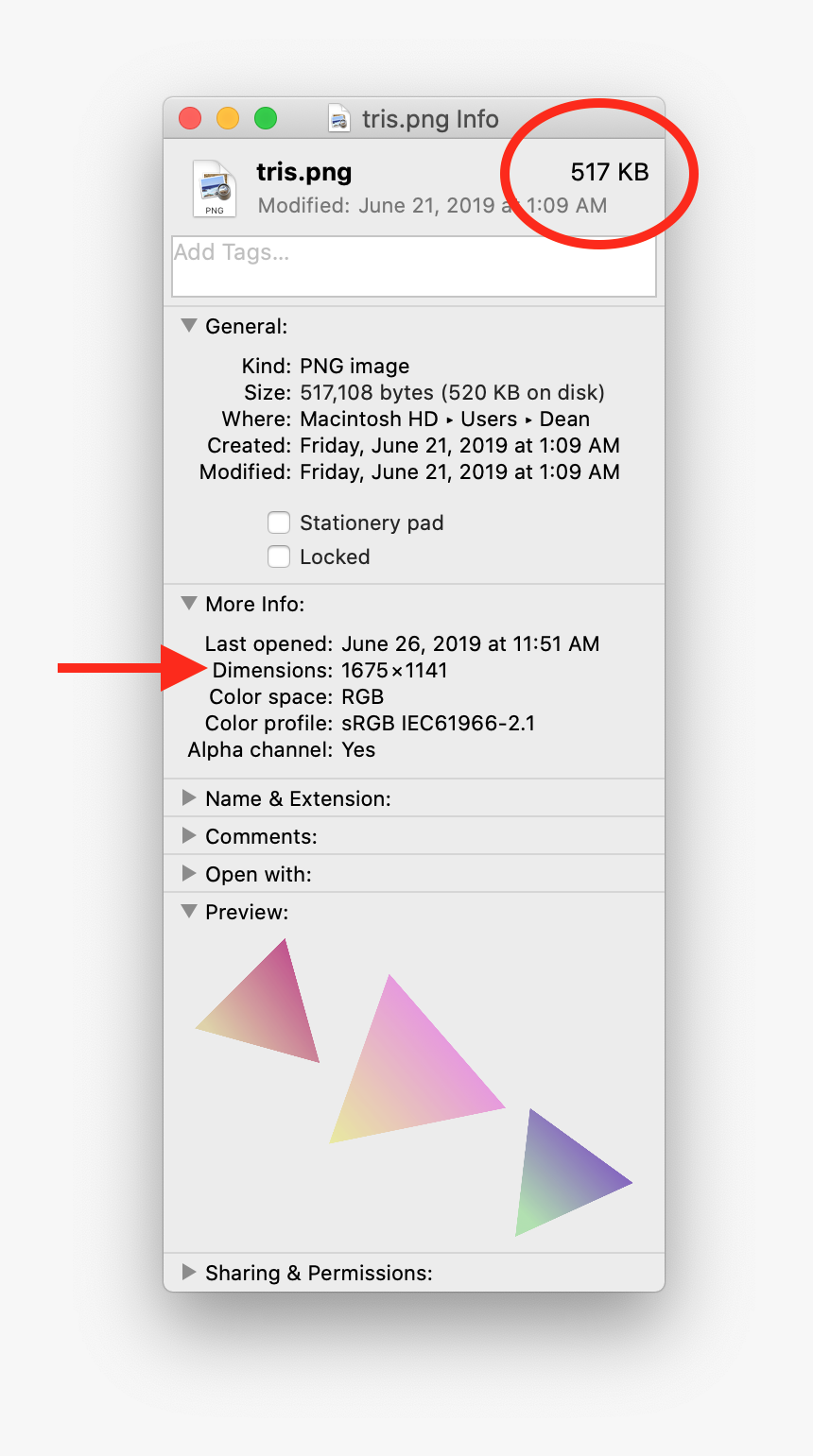The height and width of the screenshot is (1456, 813).
Task: Click the green zoom window button
Action: pyautogui.click(x=266, y=118)
